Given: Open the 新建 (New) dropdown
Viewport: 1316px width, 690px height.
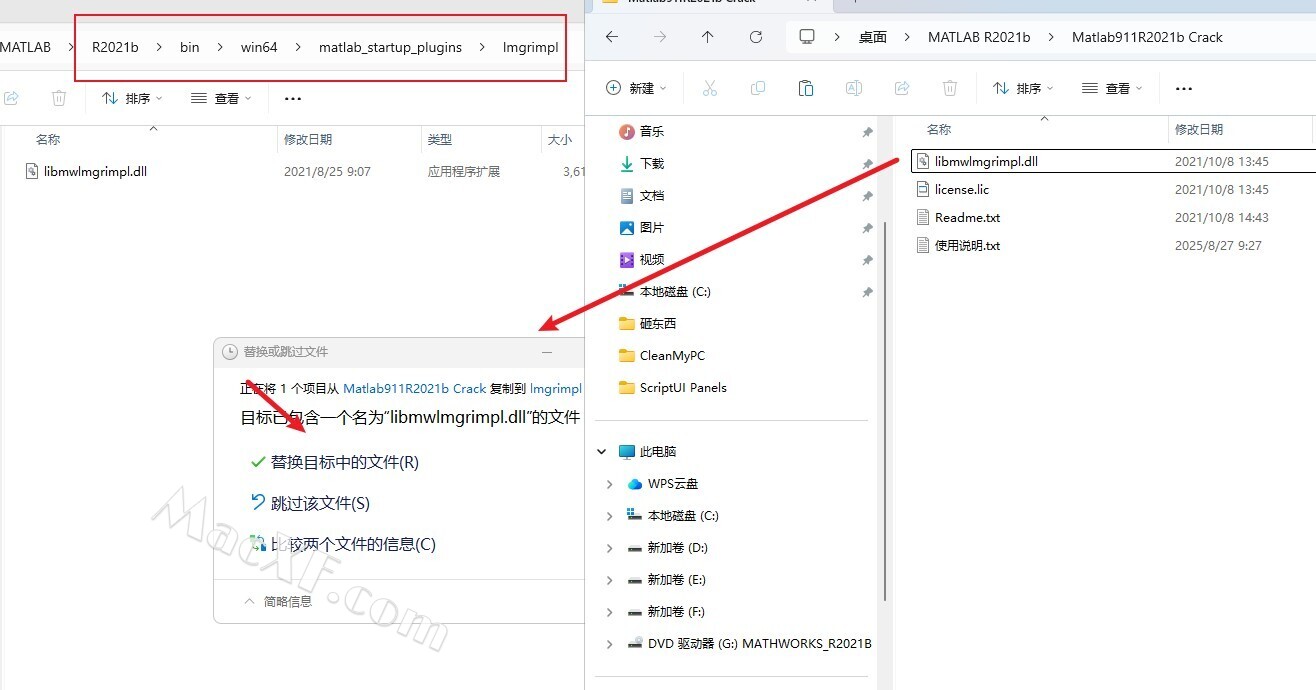Looking at the screenshot, I should pyautogui.click(x=636, y=88).
